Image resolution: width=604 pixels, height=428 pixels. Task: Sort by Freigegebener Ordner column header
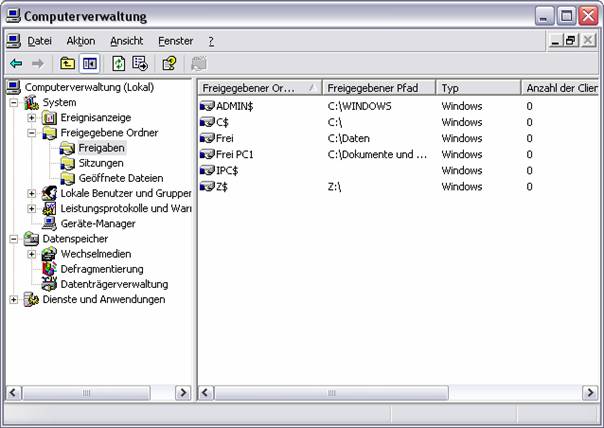260,88
